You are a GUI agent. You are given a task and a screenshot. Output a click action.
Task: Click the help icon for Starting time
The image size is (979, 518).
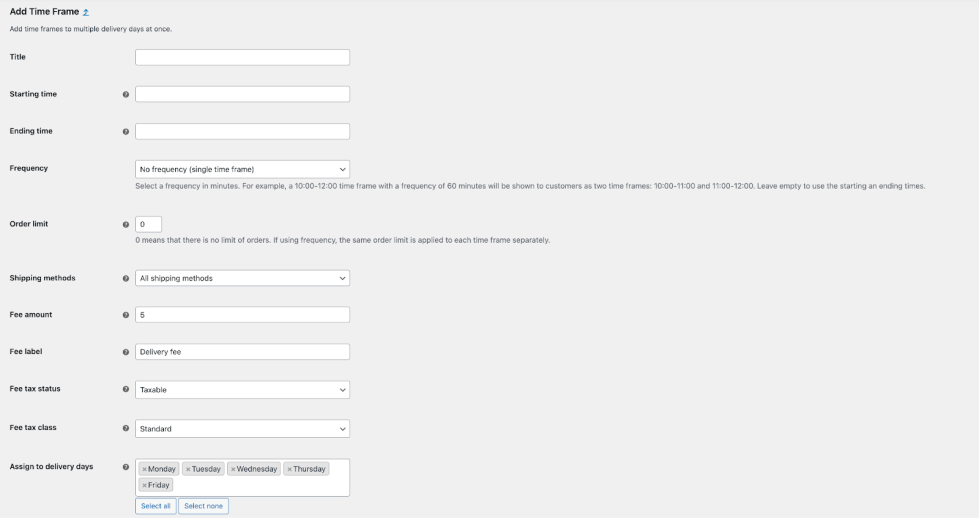(126, 95)
